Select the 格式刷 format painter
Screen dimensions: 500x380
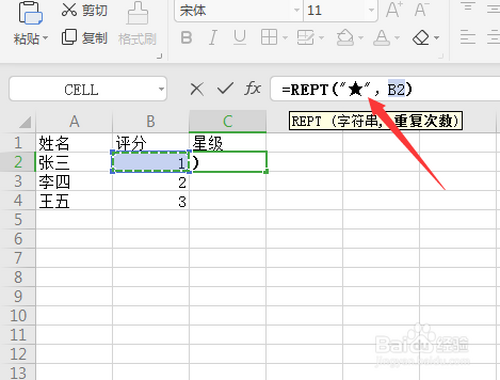(137, 24)
